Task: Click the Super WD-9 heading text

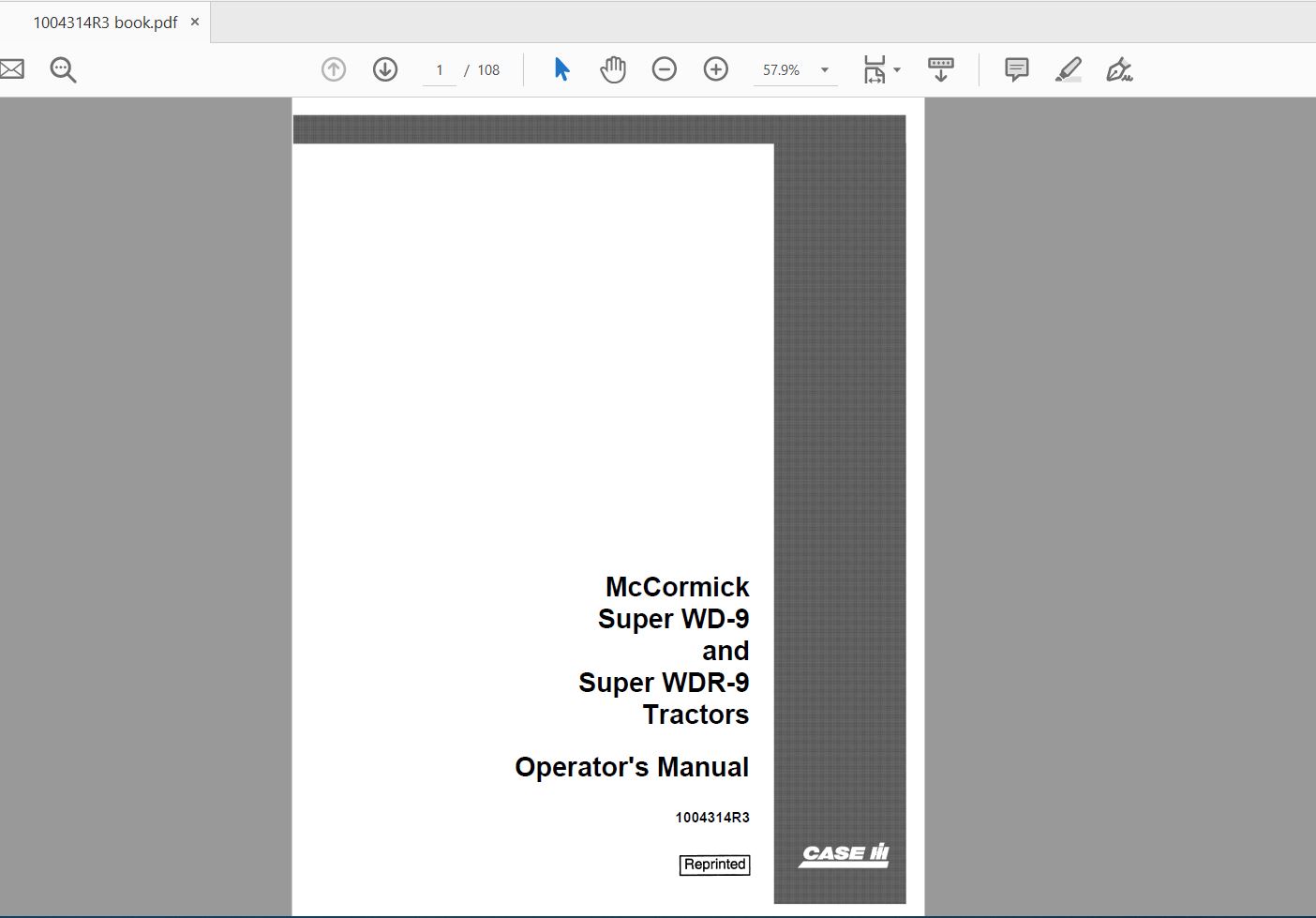Action: coord(673,619)
